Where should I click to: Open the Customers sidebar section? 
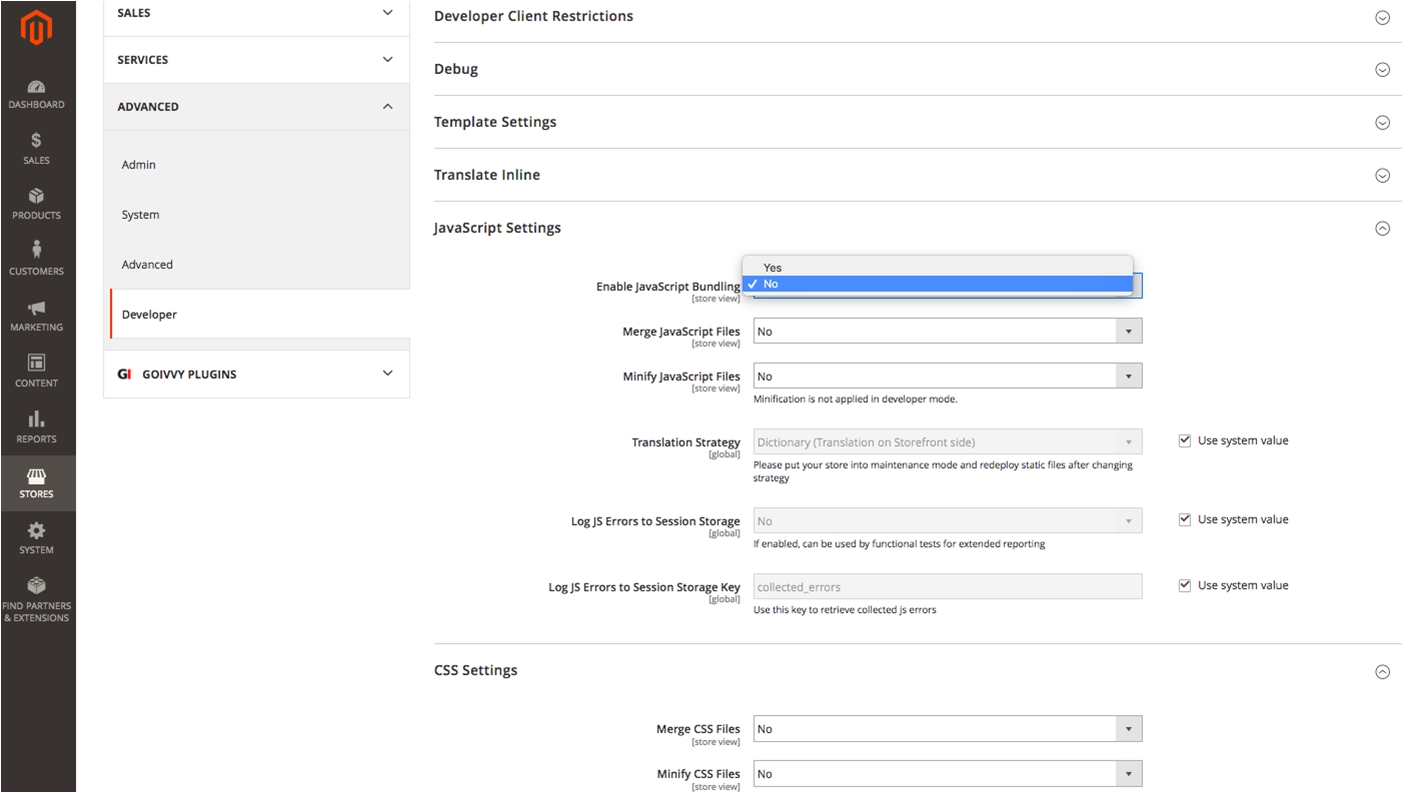37,260
